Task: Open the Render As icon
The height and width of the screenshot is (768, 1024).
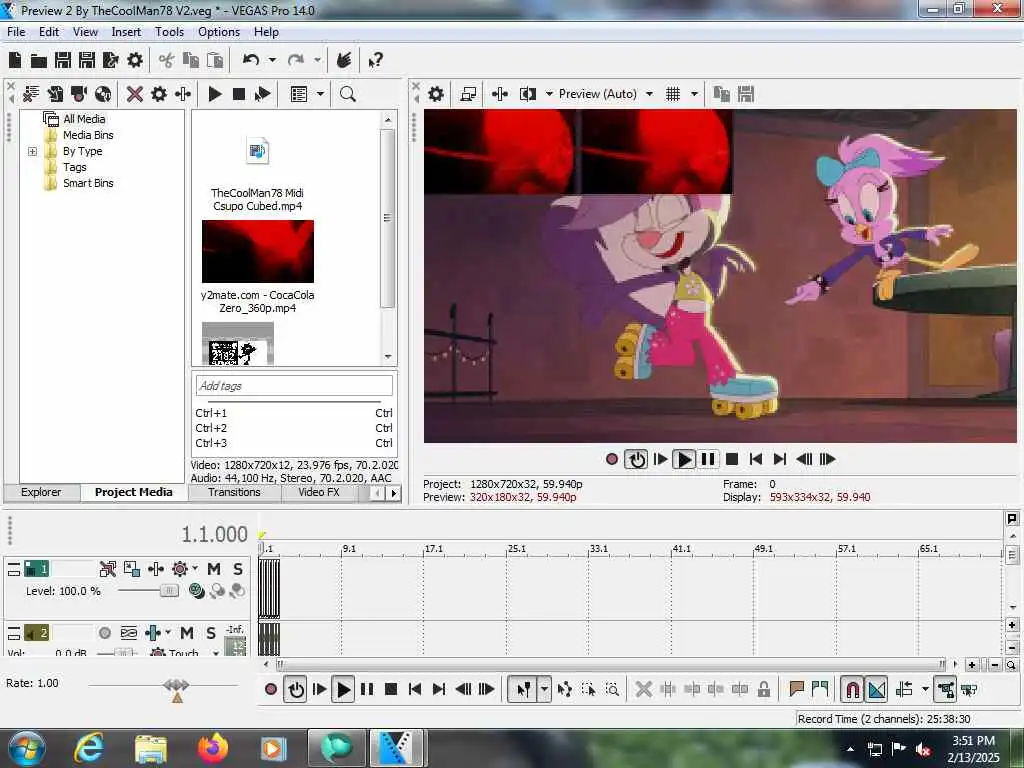Action: coord(110,61)
